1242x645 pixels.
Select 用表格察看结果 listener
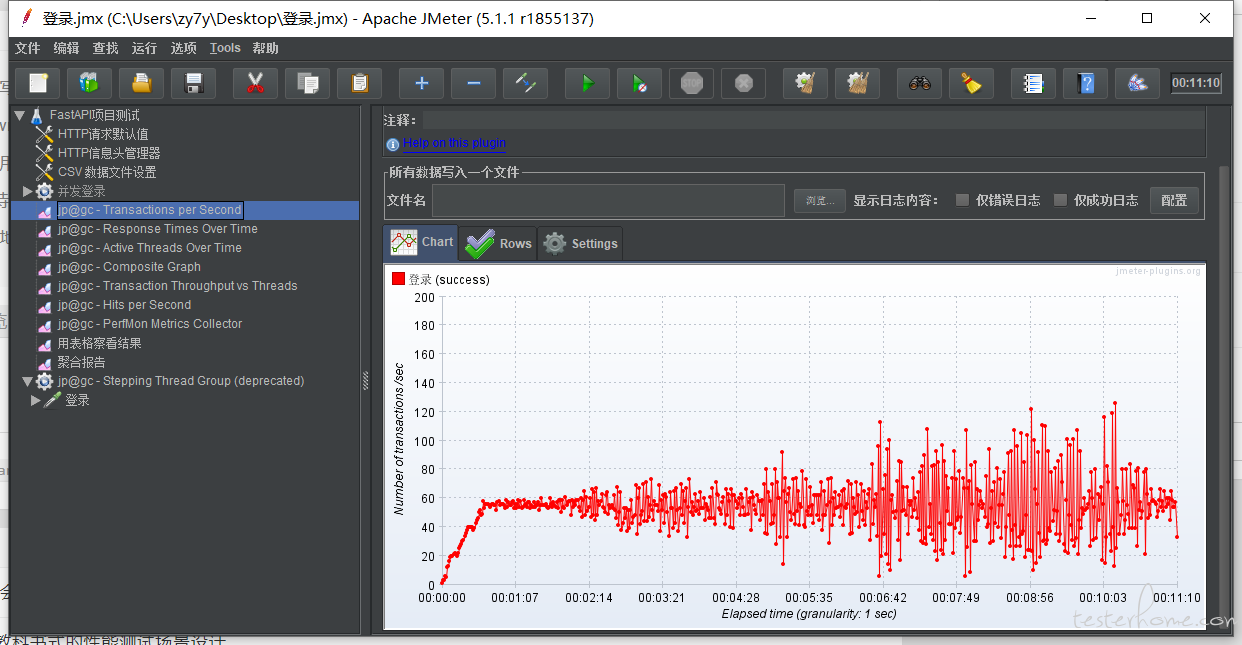coord(99,343)
